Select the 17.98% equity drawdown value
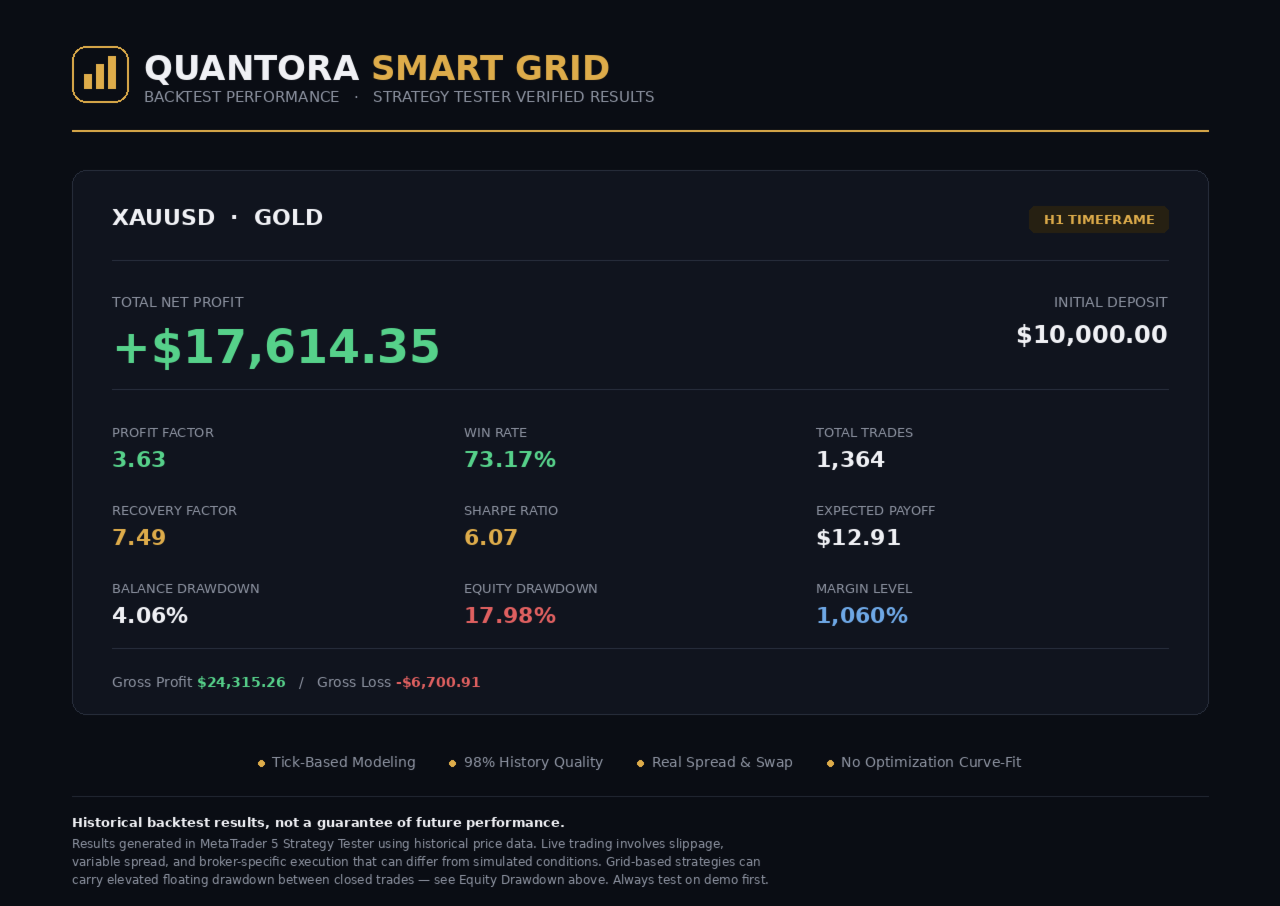Viewport: 1280px width, 906px height. [510, 616]
